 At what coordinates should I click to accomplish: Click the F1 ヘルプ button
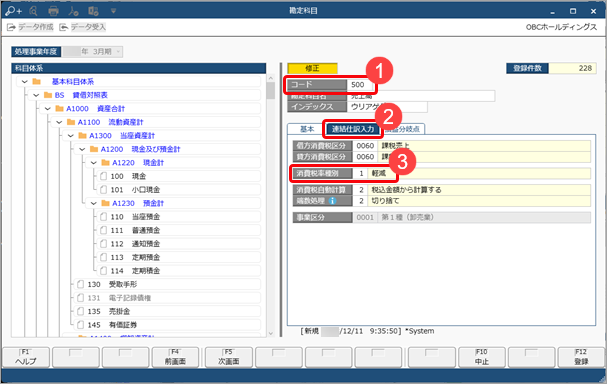(26, 357)
